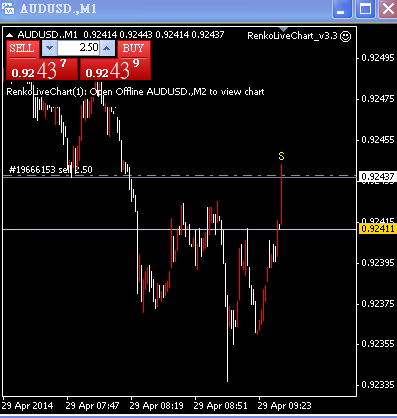The height and width of the screenshot is (418, 397).
Task: Decrease lot volume with the down arrow
Action: pyautogui.click(x=49, y=48)
